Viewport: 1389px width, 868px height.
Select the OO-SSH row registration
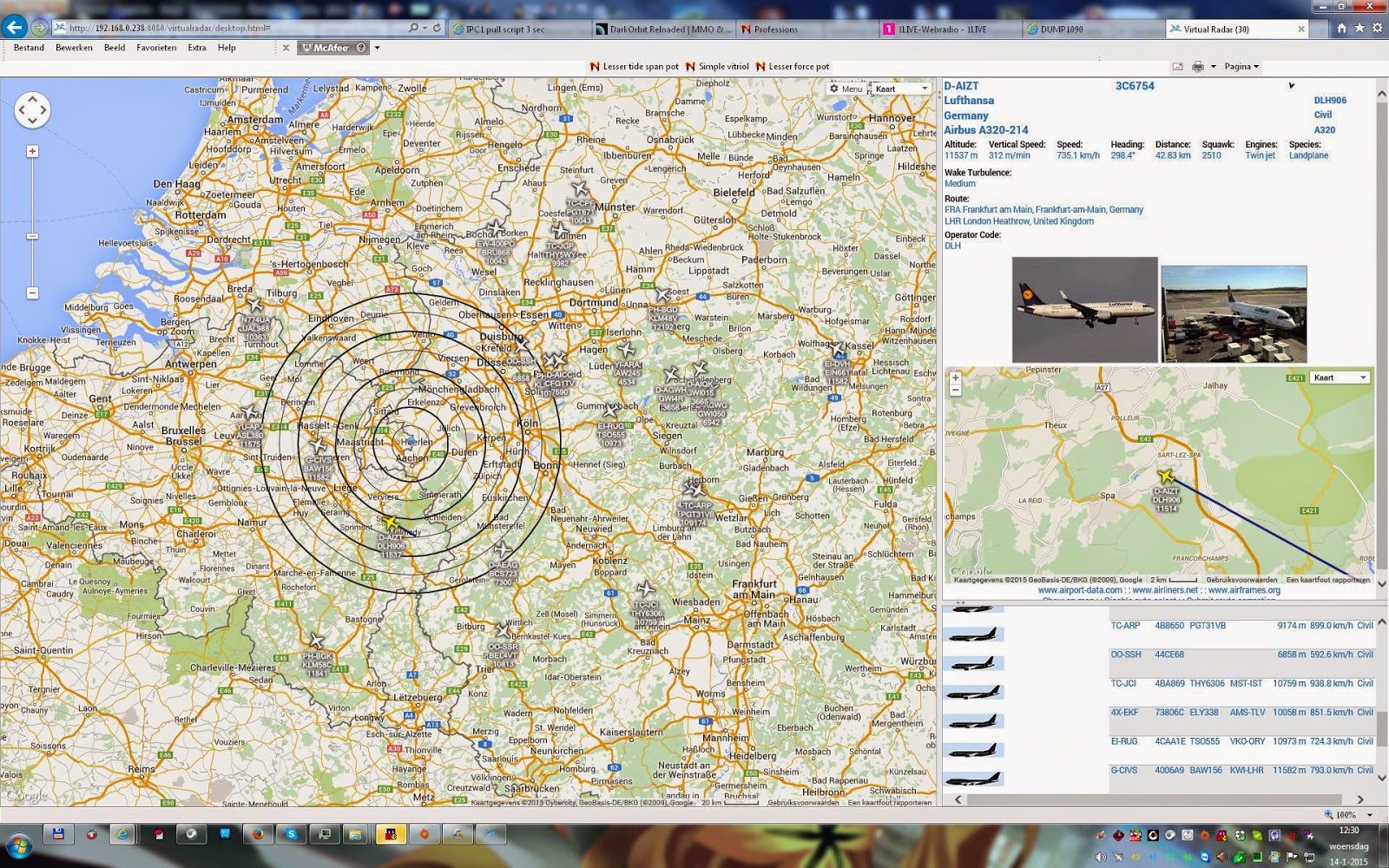1126,654
